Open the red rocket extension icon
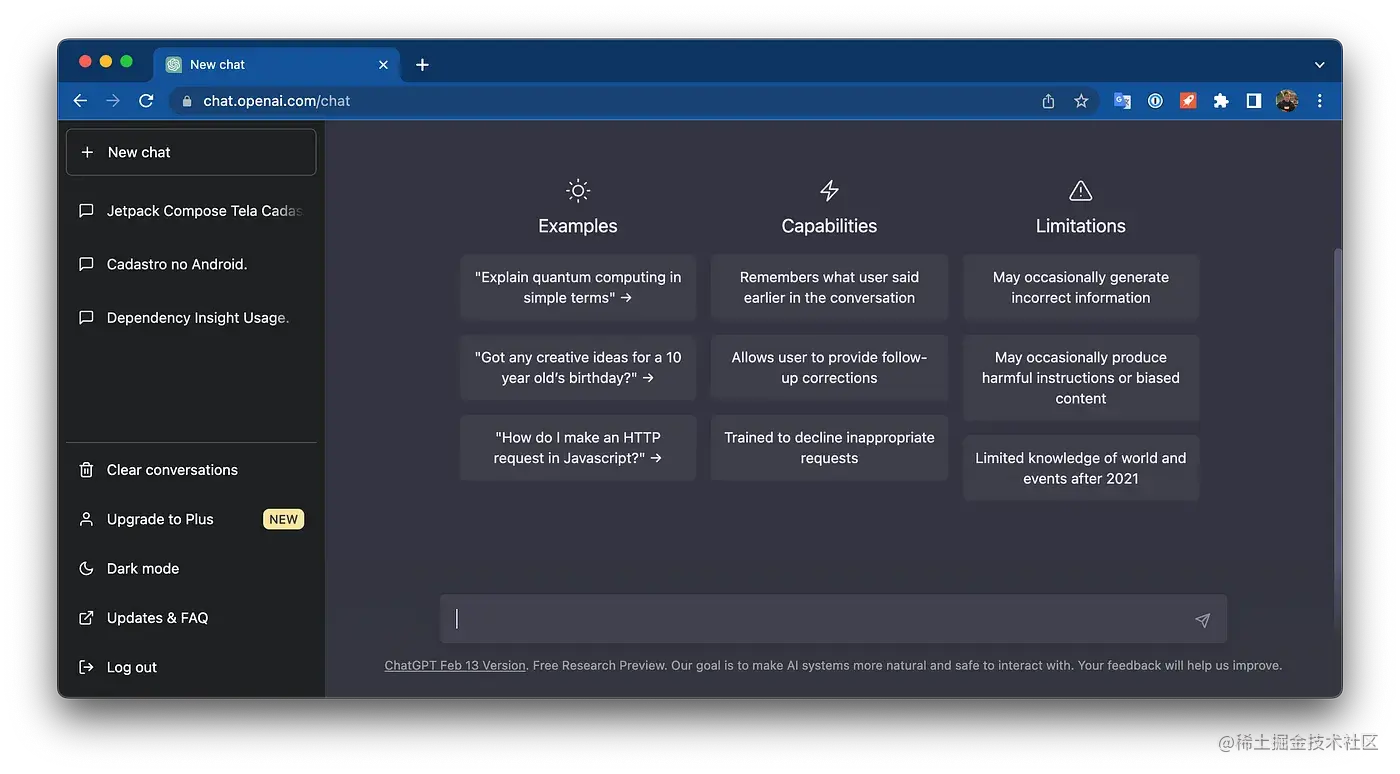The height and width of the screenshot is (774, 1400). (x=1188, y=101)
